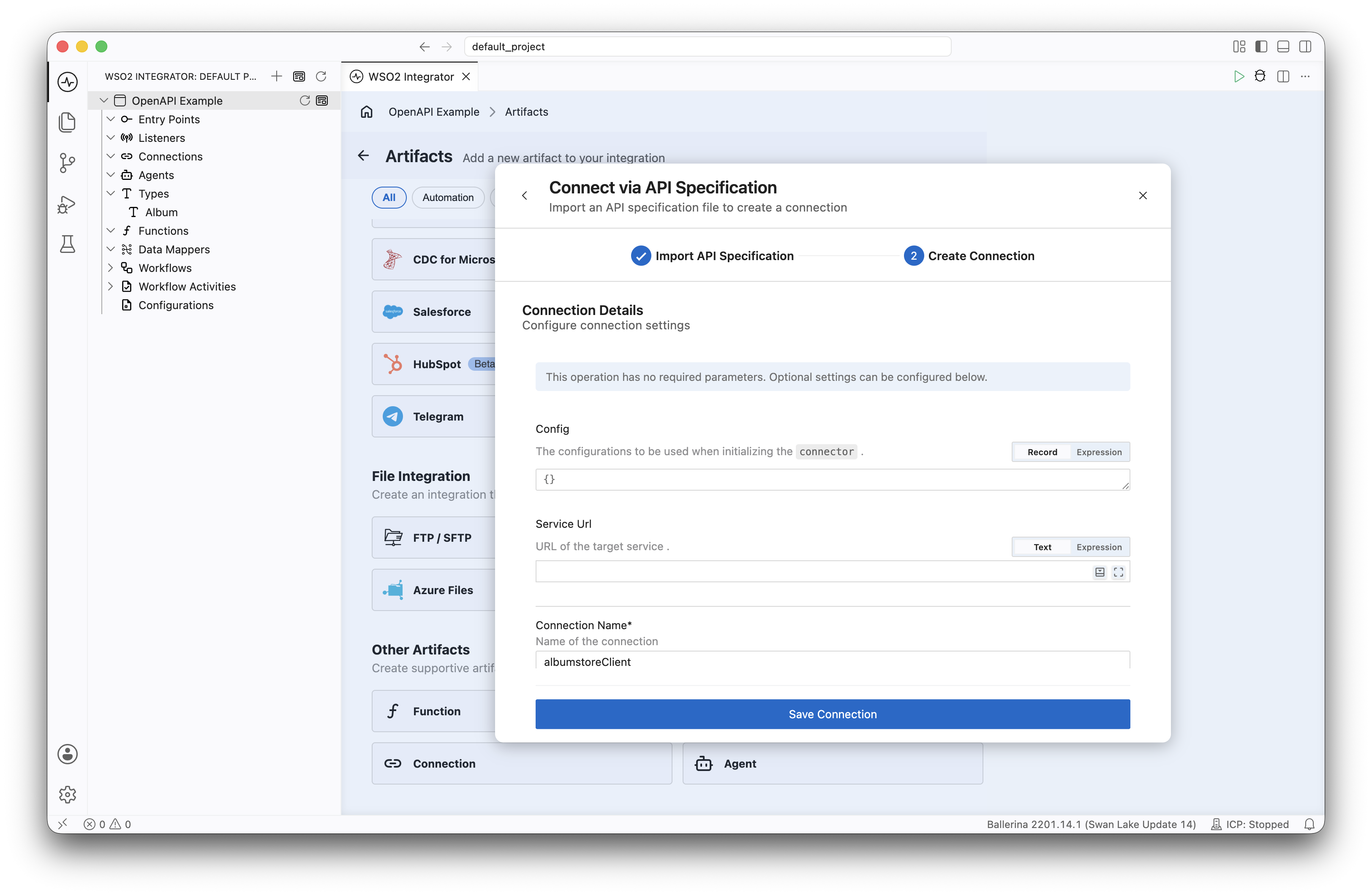Screen dimensions: 1372x896
Task: Click notifications bell in status bar
Action: (1310, 824)
